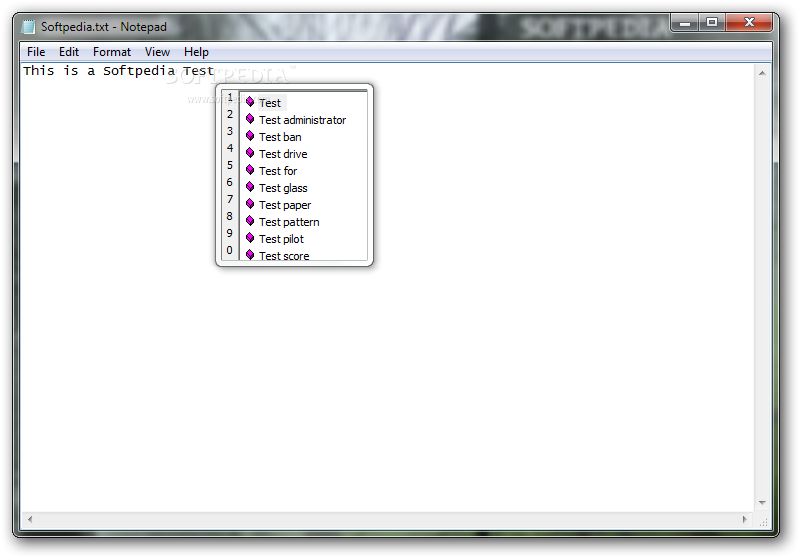Select the 'Test glass' entry
This screenshot has width=800, height=558.
coord(283,188)
